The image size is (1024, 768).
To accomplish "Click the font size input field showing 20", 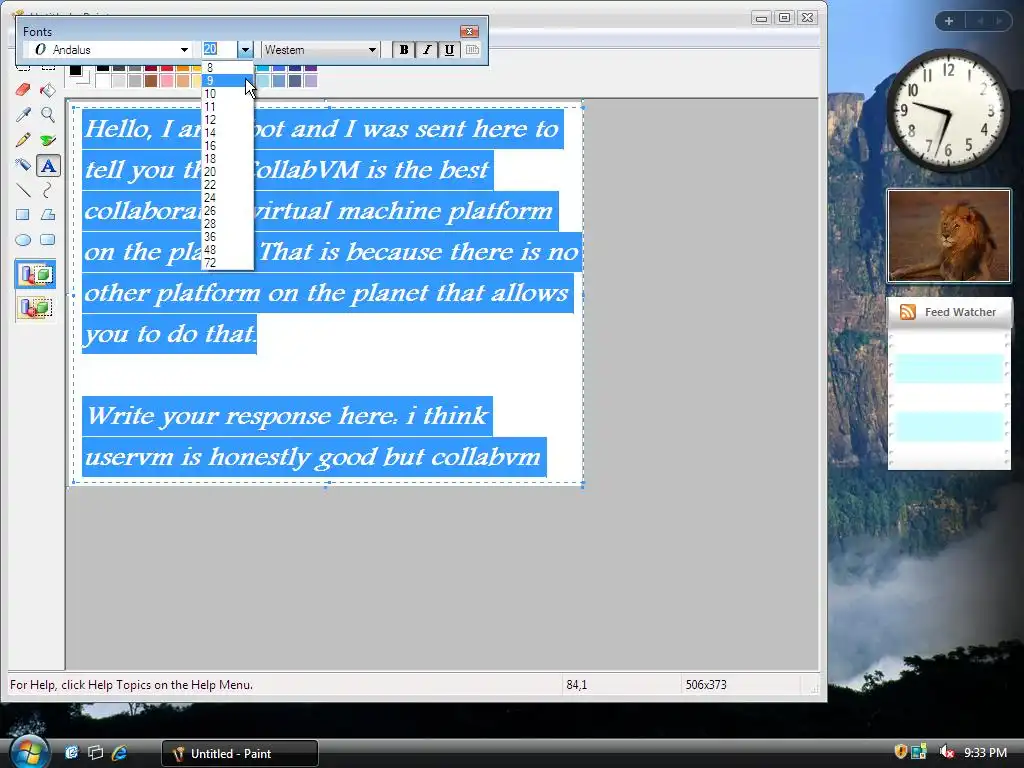I will pos(219,50).
